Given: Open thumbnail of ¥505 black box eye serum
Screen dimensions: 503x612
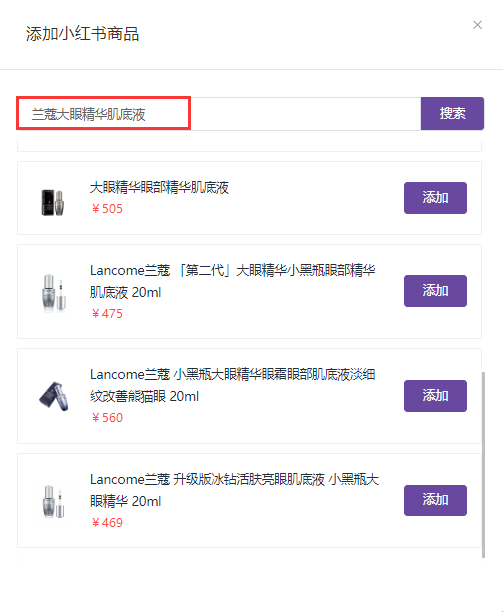Looking at the screenshot, I should [53, 202].
